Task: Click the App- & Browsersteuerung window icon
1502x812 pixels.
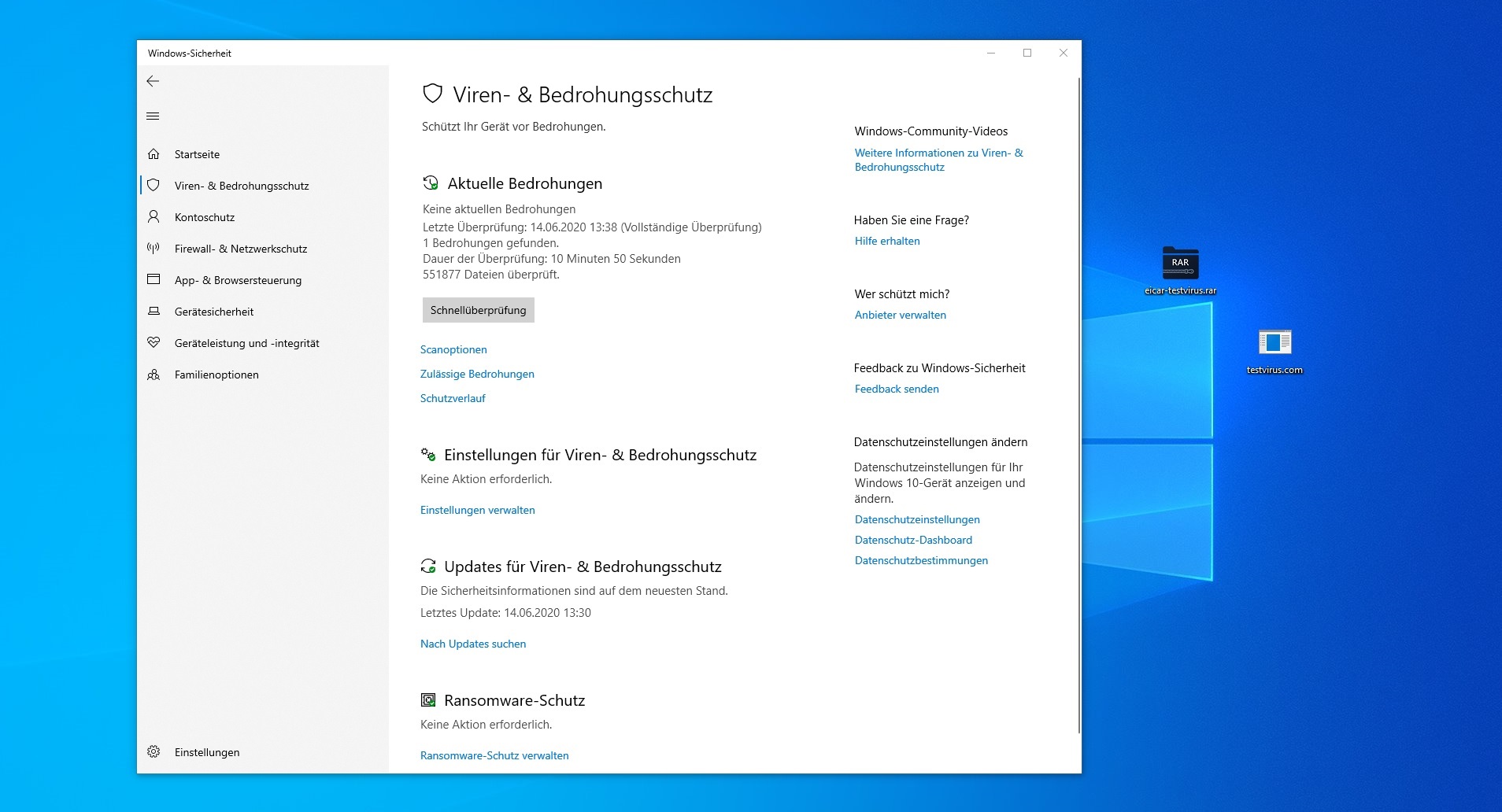Action: [x=154, y=279]
